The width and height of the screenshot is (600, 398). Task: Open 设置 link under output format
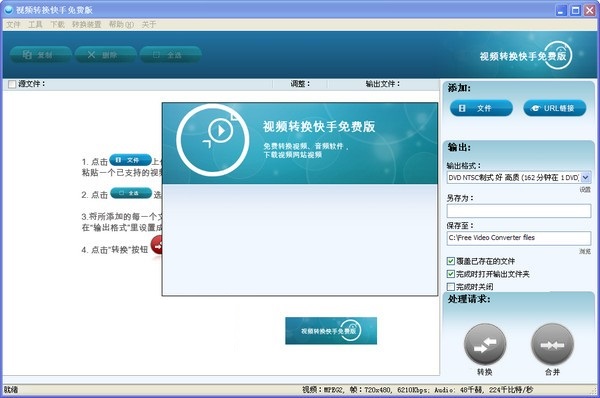pyautogui.click(x=585, y=189)
